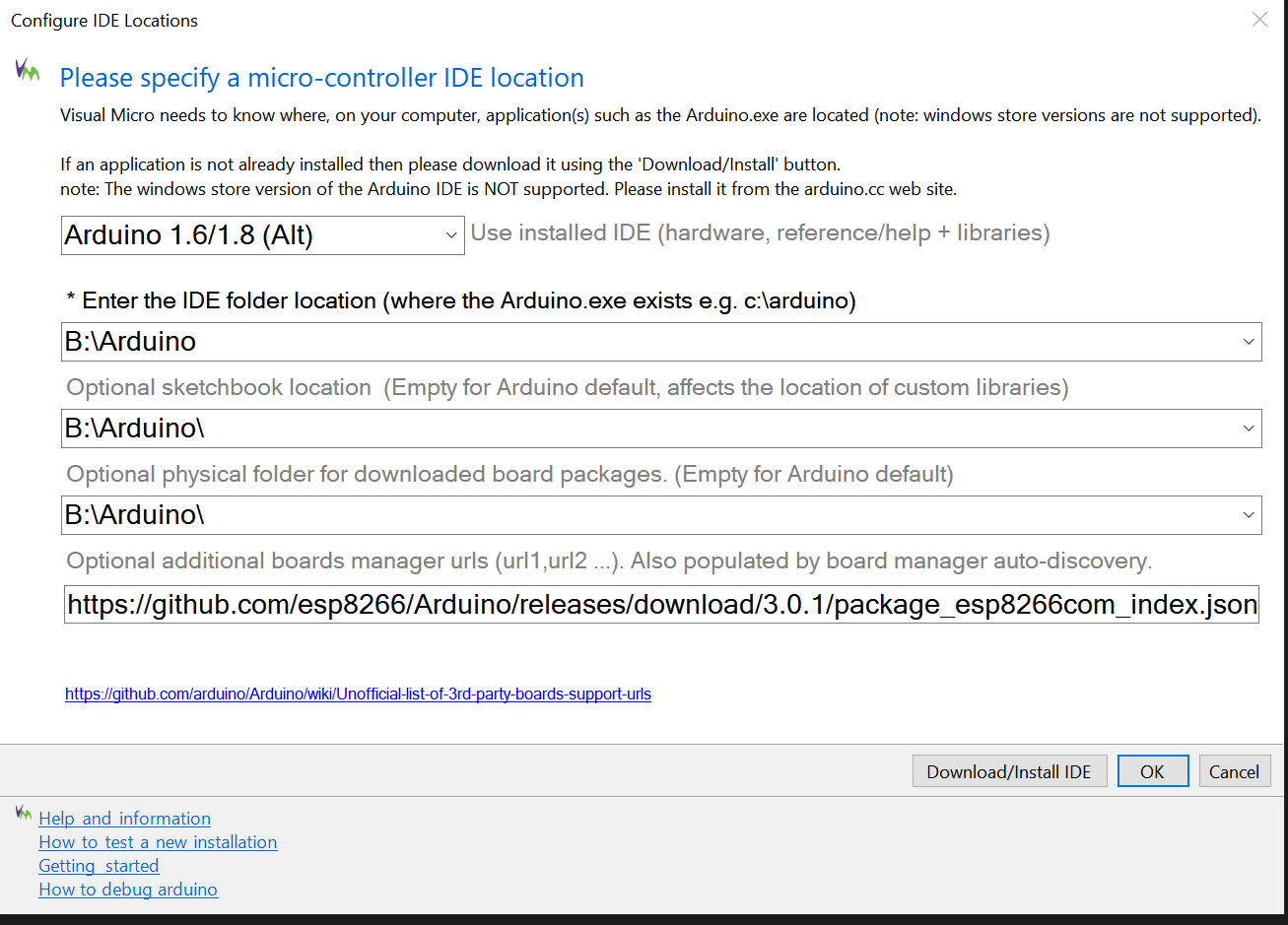Open the Arduino 1.6/1.8 (Alt) IDE dropdown

tap(262, 235)
